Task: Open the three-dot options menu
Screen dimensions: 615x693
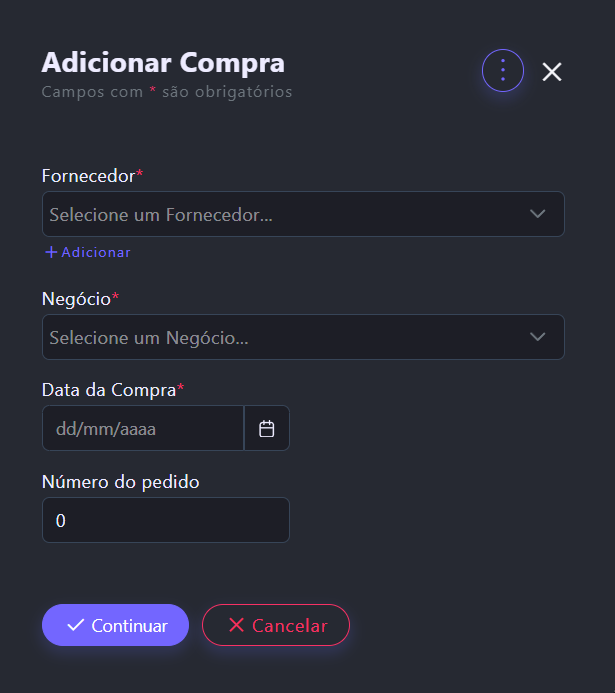Action: [503, 71]
